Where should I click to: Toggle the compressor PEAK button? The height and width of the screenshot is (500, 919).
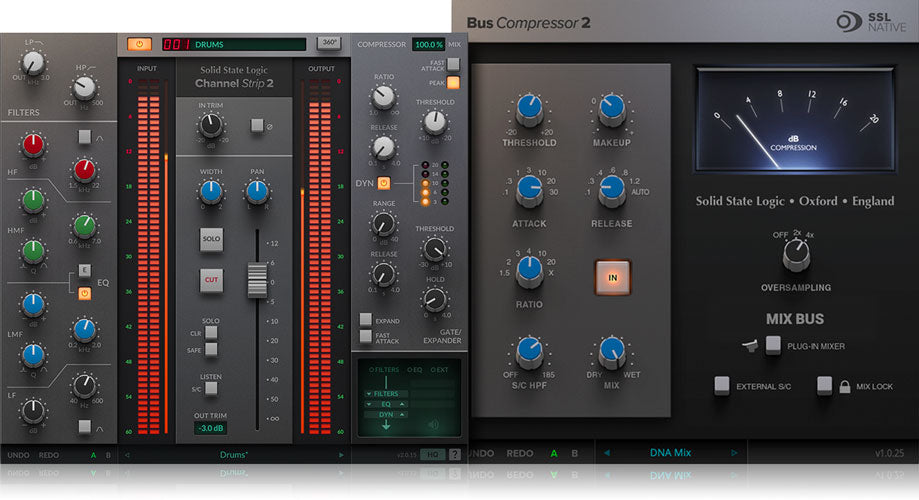coord(453,82)
